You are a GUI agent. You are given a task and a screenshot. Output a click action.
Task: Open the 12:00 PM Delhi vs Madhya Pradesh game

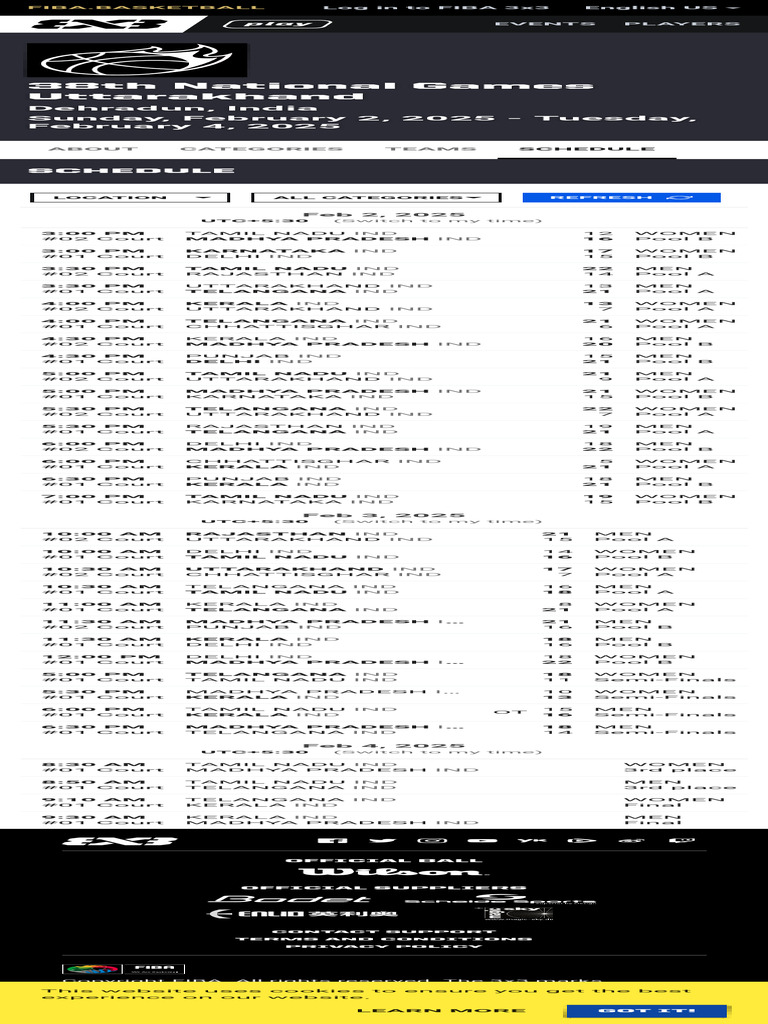coord(384,660)
